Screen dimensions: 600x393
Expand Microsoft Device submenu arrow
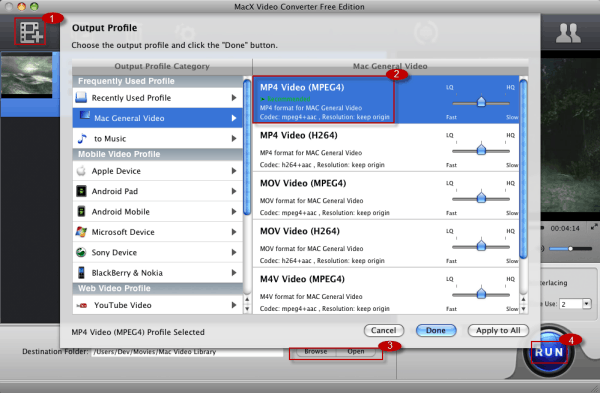point(234,232)
